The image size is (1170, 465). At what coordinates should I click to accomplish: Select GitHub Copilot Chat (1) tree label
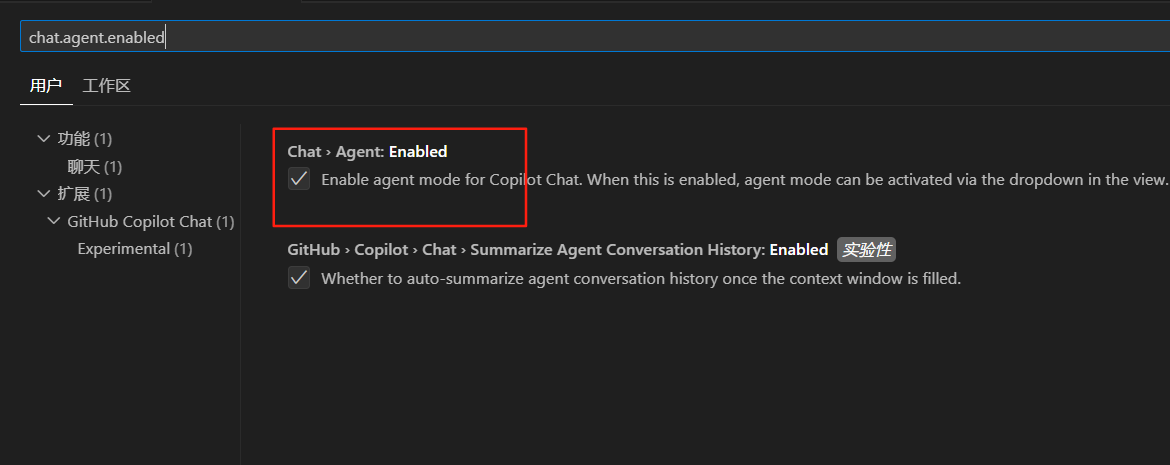tap(151, 222)
